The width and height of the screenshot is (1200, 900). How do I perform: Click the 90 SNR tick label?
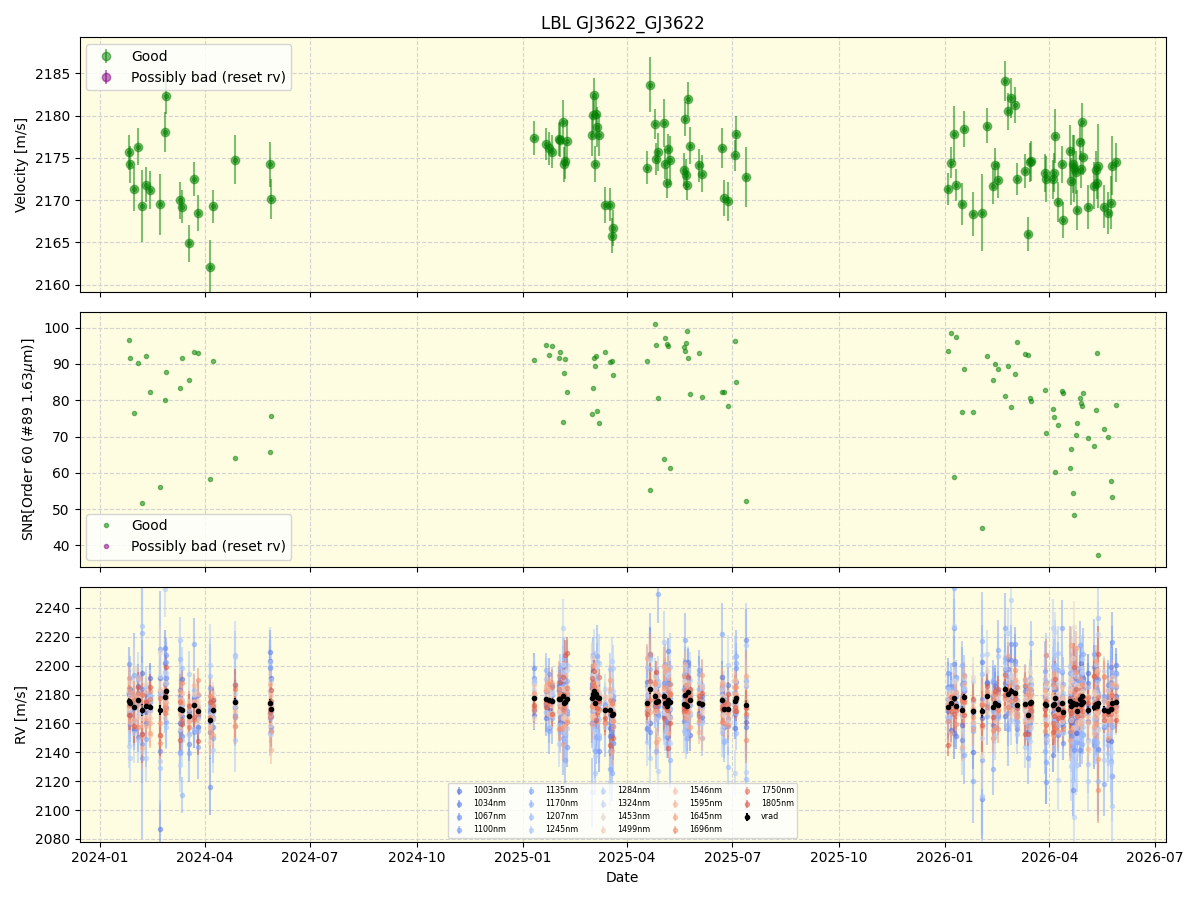click(63, 364)
